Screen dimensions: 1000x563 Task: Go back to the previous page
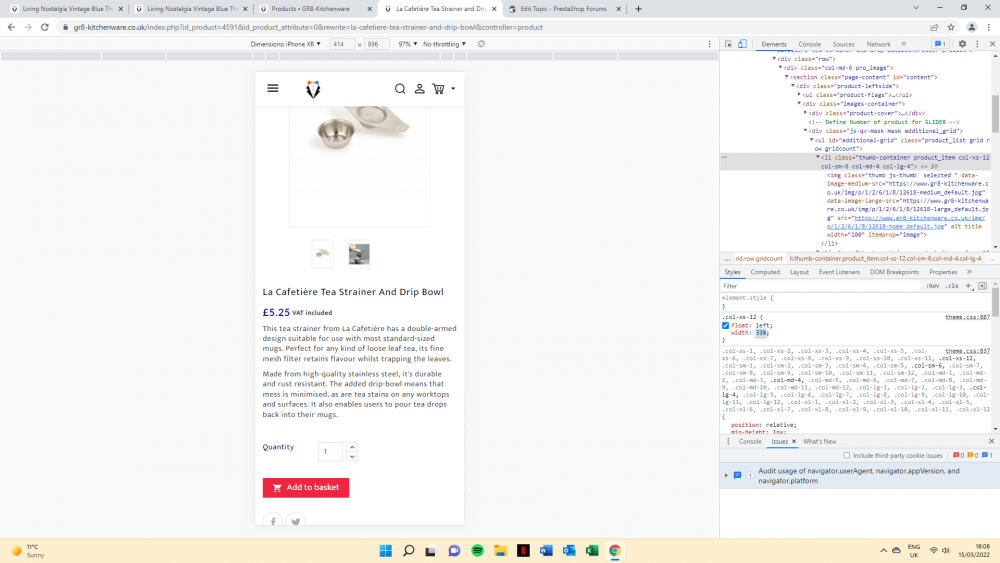11,27
